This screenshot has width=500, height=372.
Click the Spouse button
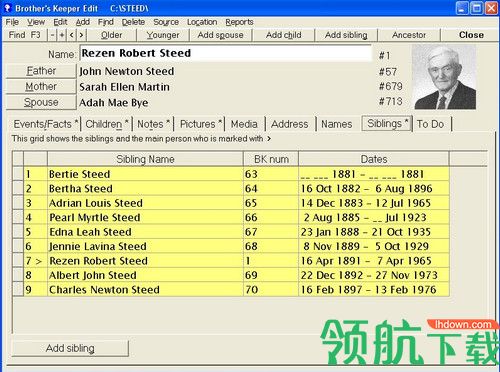[41, 102]
